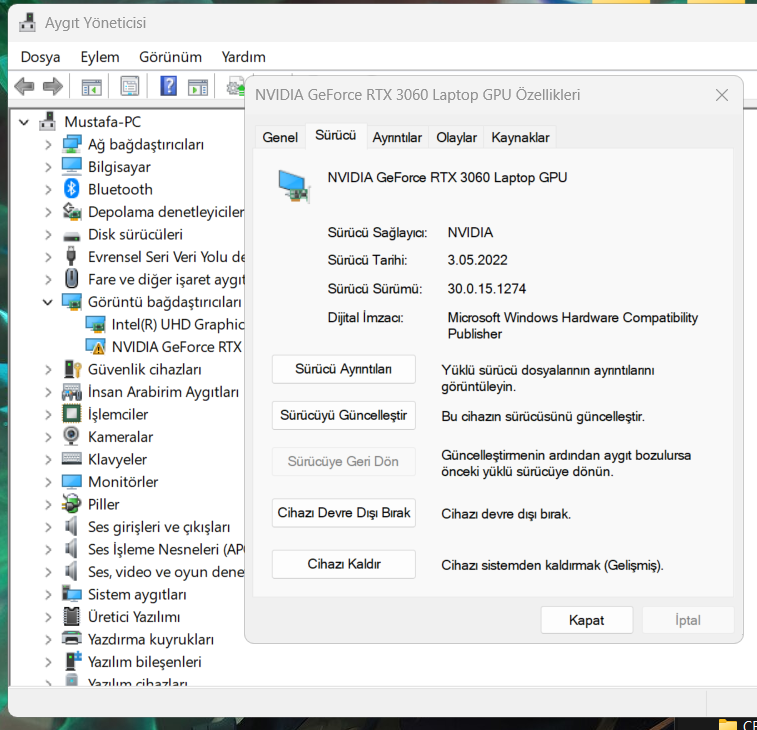Switch to the Kaynaklar tab
This screenshot has height=730, width=757.
520,137
